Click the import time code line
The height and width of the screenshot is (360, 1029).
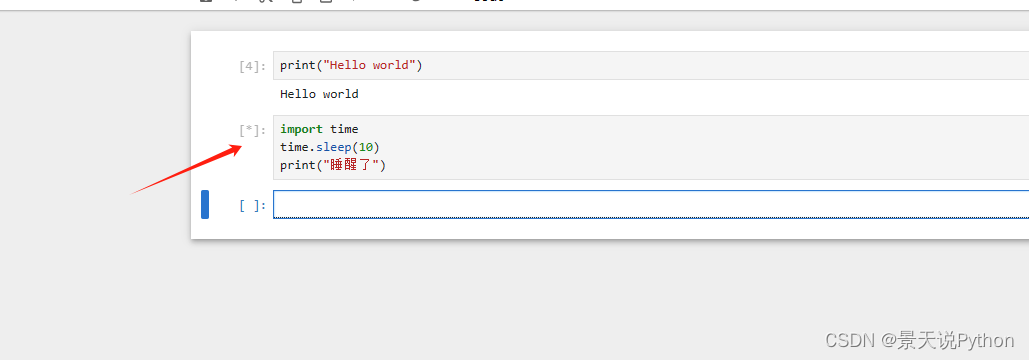[x=319, y=129]
